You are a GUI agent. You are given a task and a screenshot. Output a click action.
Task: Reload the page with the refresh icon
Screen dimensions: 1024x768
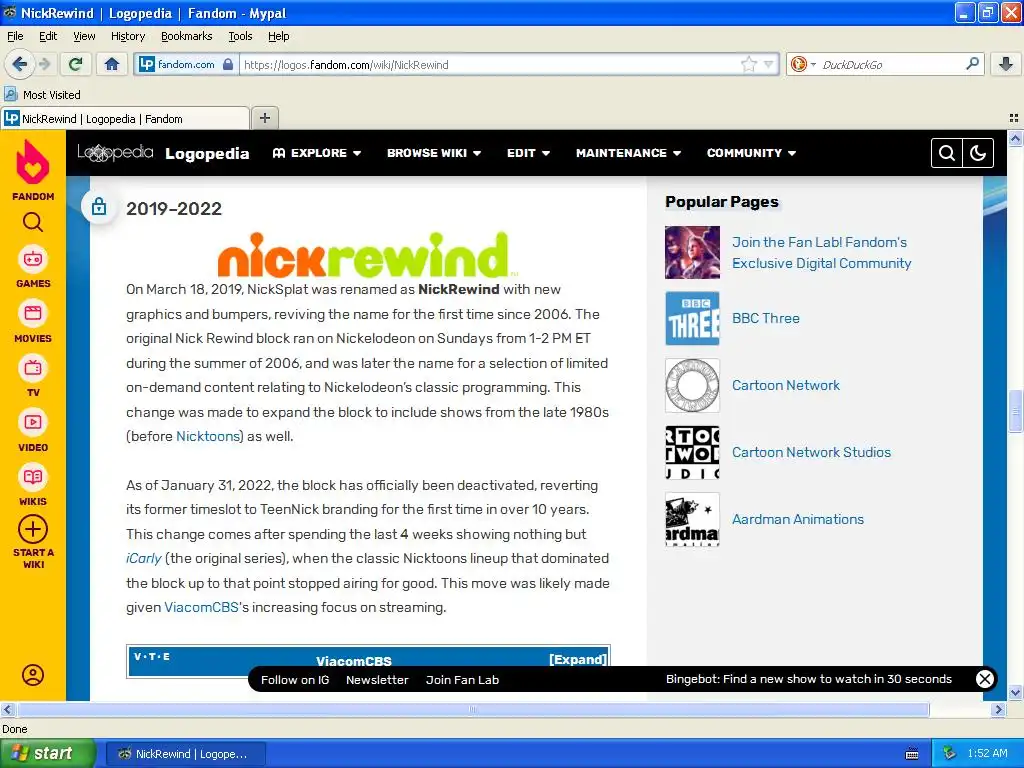pos(76,64)
